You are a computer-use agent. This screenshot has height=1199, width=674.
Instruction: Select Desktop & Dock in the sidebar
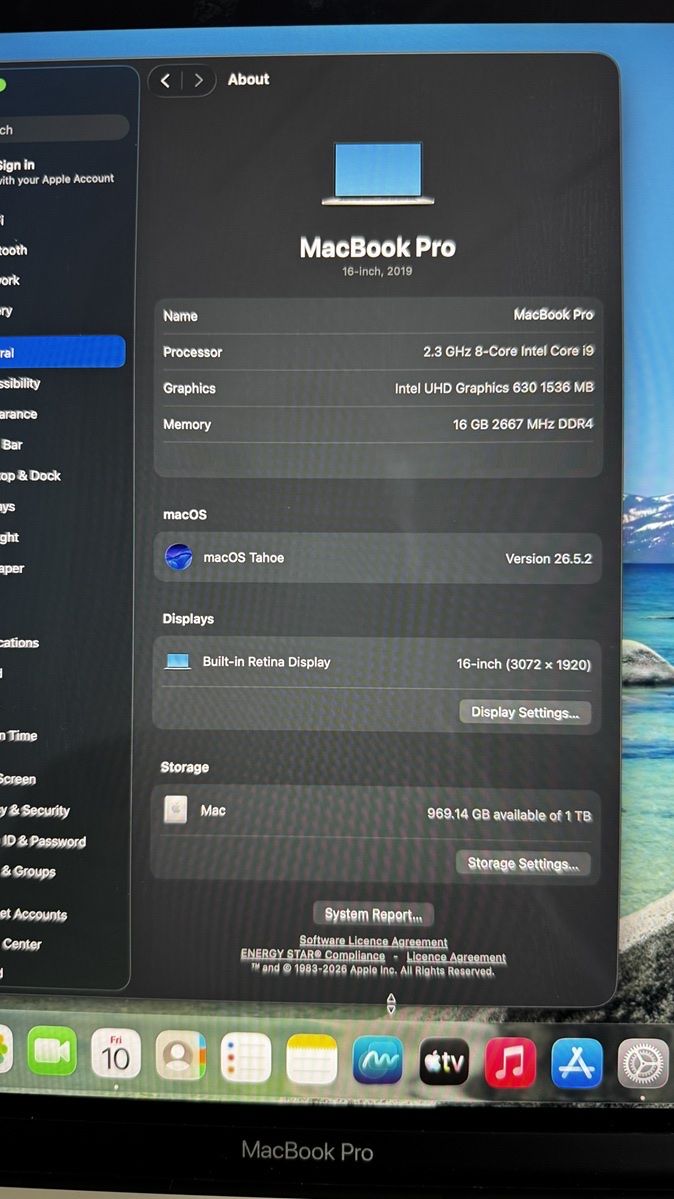tap(31, 475)
